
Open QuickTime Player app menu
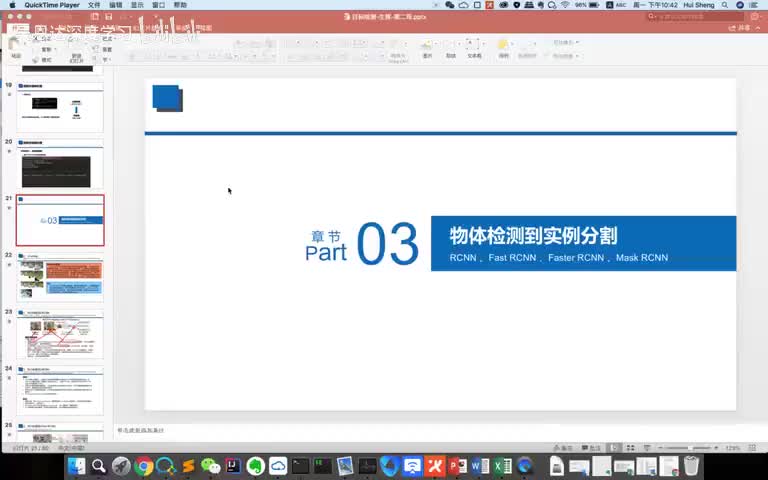(x=52, y=5)
